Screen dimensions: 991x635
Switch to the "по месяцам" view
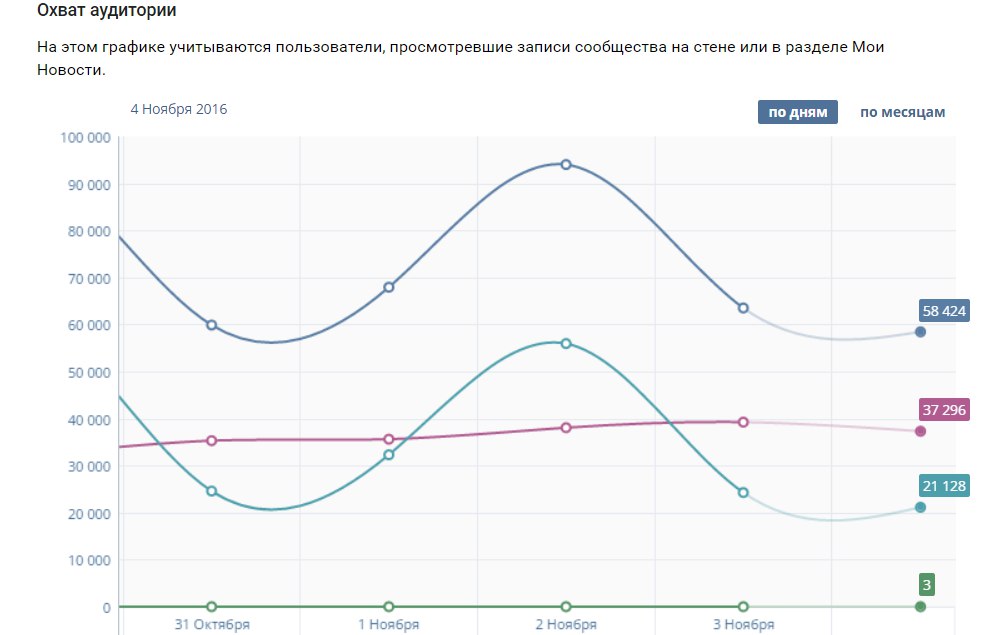pyautogui.click(x=902, y=112)
